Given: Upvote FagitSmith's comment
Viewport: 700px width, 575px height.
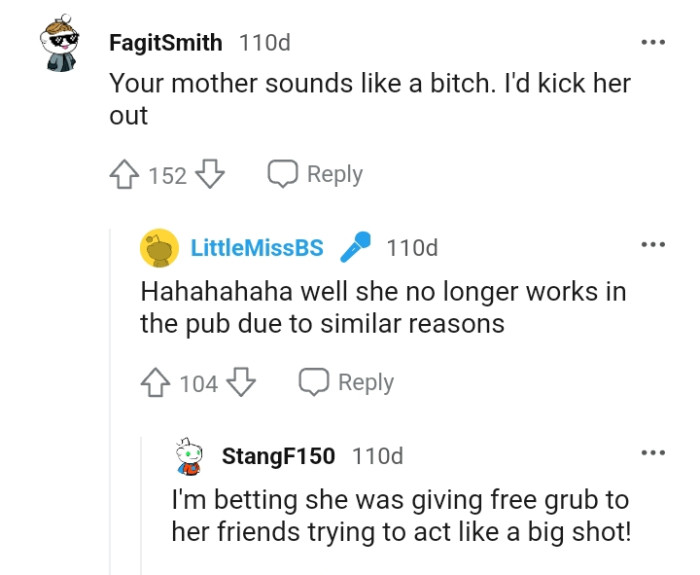Looking at the screenshot, I should coord(124,175).
